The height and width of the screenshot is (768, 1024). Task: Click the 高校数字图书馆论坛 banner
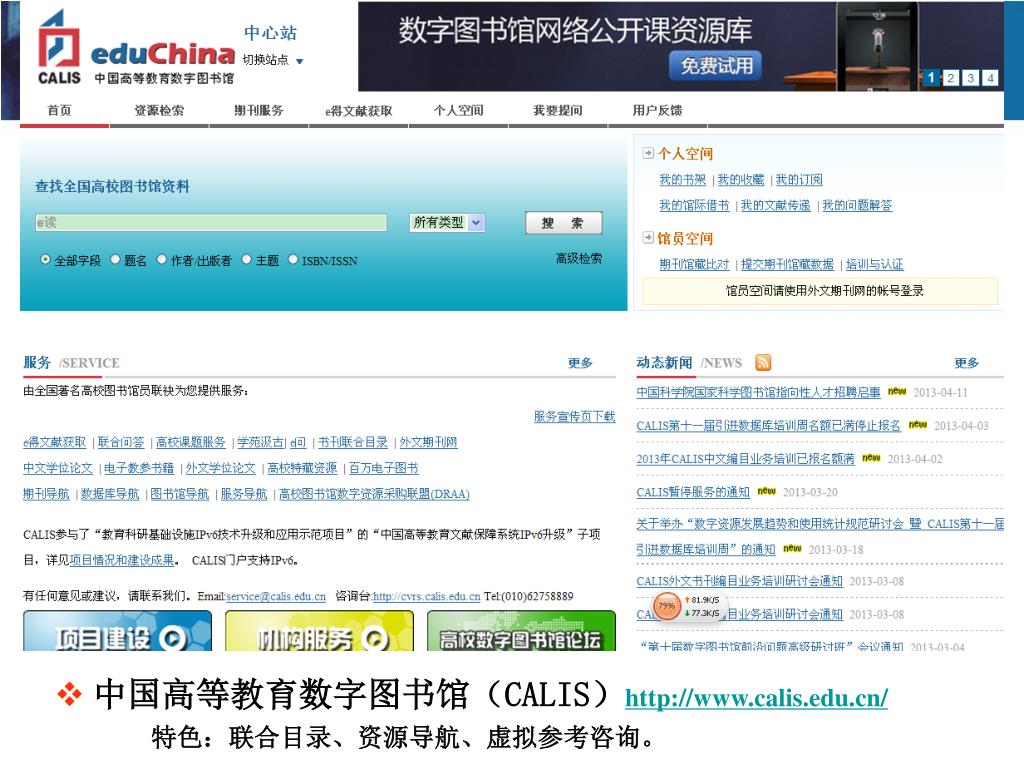point(521,631)
